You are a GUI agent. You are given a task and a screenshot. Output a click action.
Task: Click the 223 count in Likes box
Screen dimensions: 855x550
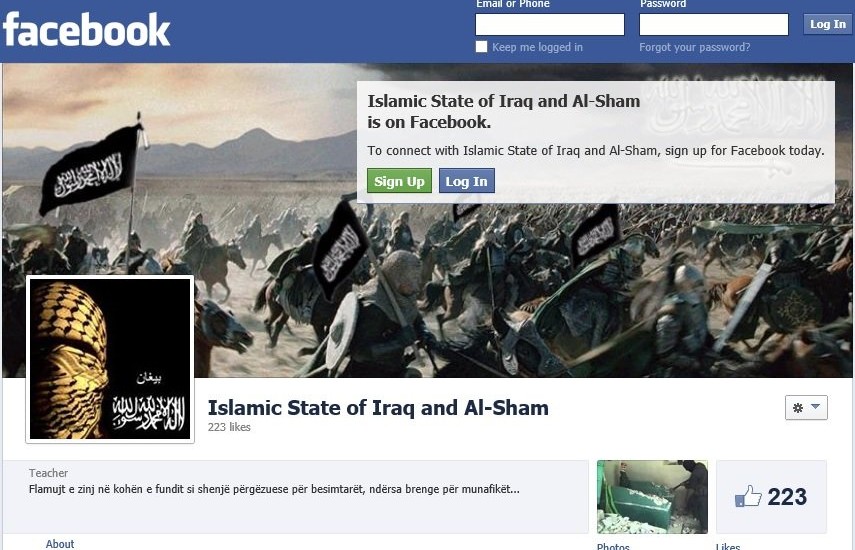[x=787, y=497]
